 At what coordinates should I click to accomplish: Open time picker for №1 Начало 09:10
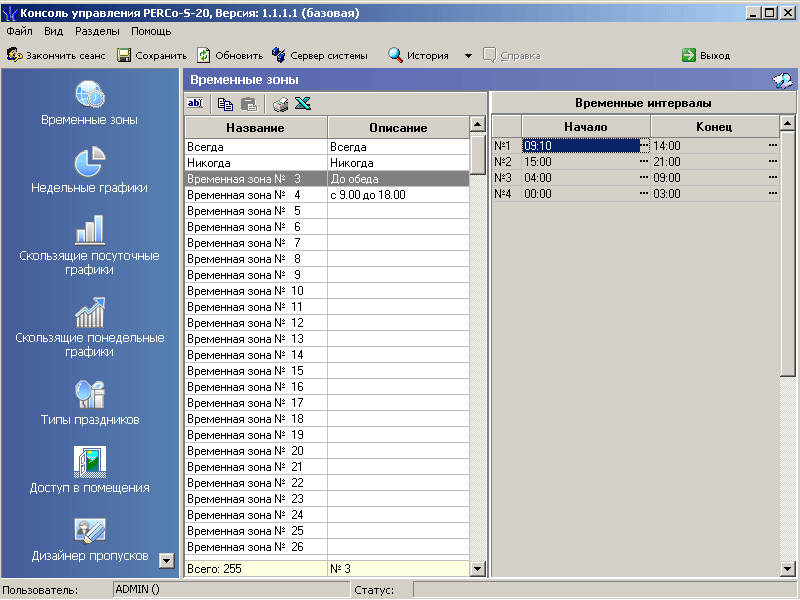(644, 146)
